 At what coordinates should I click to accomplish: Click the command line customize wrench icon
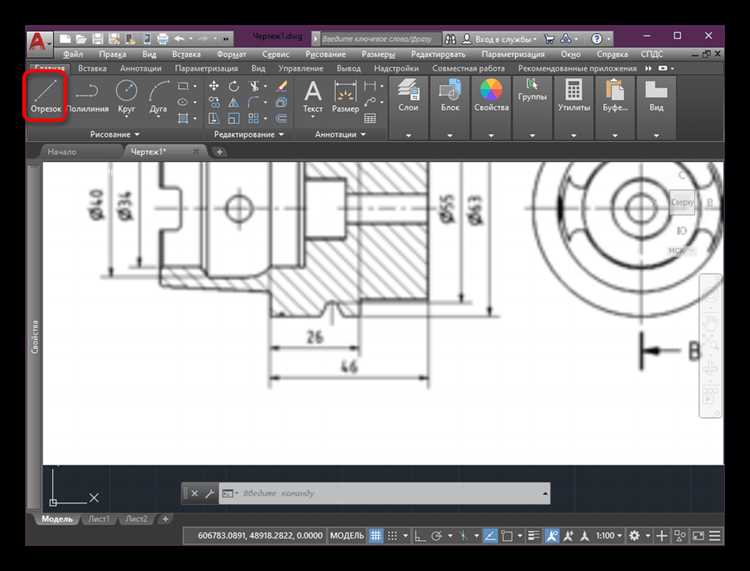[x=209, y=493]
